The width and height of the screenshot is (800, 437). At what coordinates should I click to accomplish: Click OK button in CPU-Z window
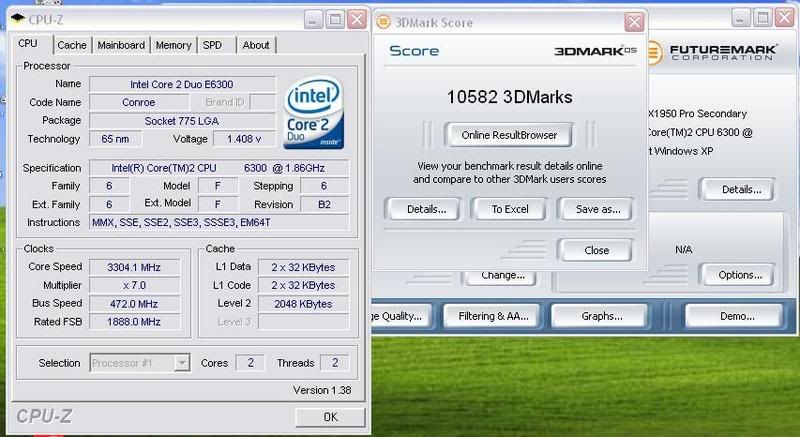[330, 417]
